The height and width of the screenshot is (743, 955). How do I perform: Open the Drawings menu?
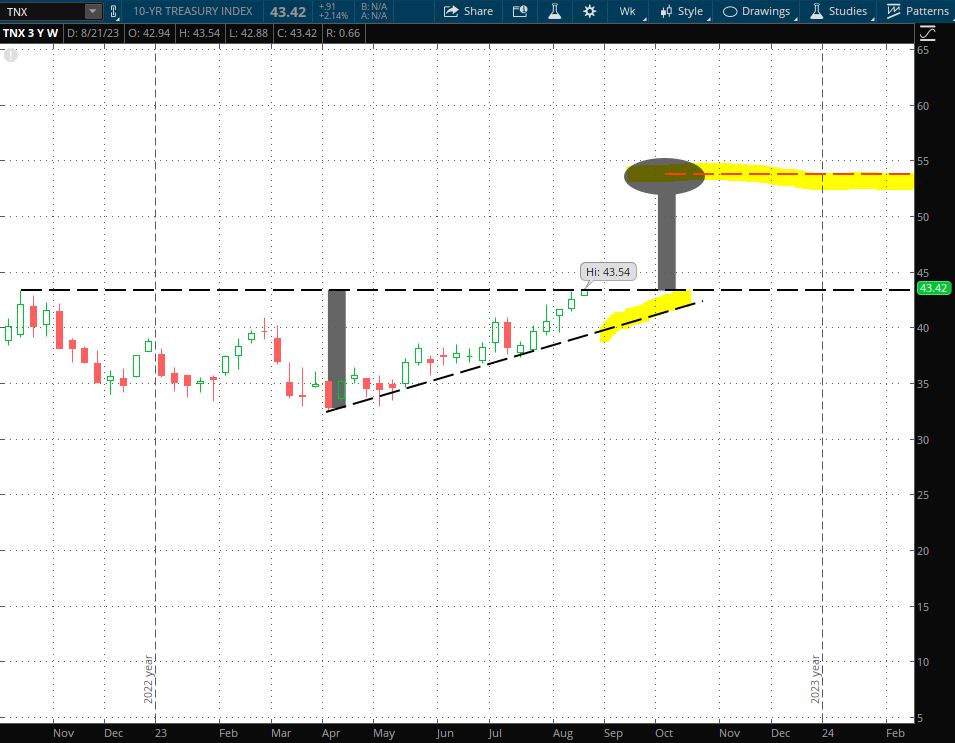pos(757,11)
